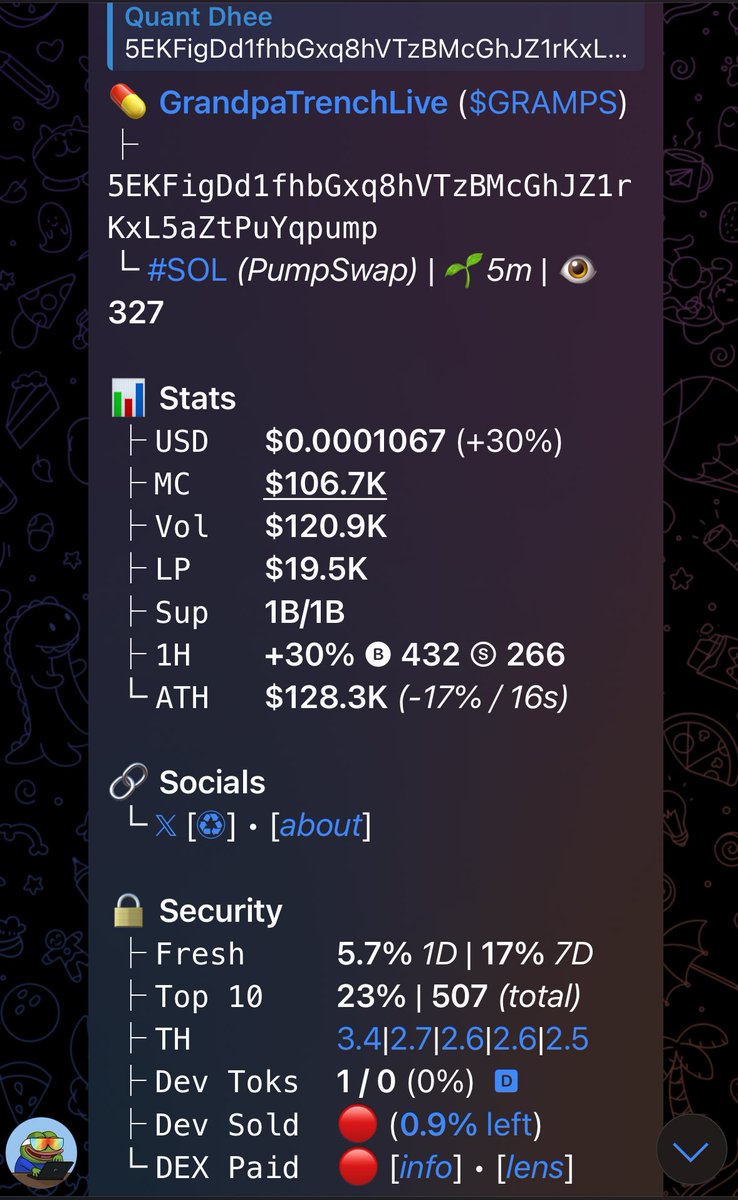
Task: Tap the #SOL hashtag
Action: (188, 270)
